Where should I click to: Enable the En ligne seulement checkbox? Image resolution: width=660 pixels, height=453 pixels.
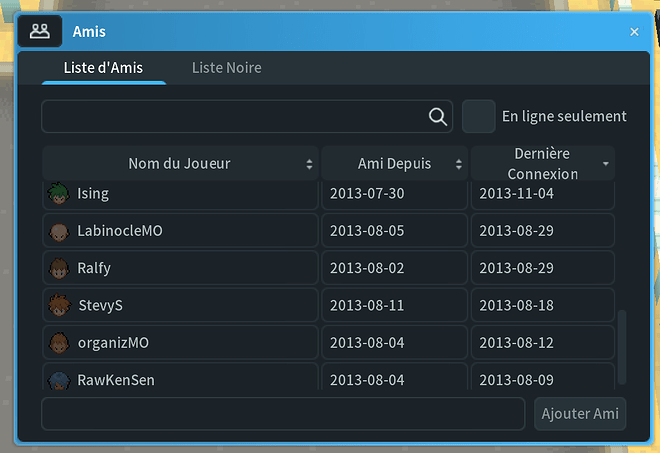click(479, 117)
